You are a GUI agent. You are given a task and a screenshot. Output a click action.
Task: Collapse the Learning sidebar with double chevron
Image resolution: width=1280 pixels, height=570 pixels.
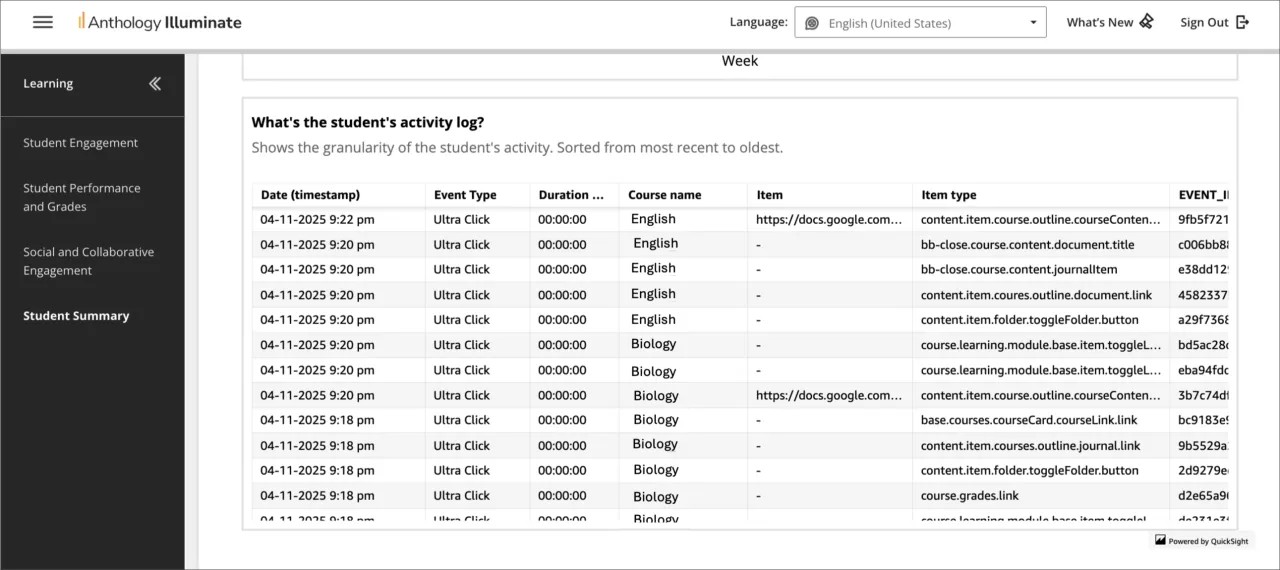[155, 84]
